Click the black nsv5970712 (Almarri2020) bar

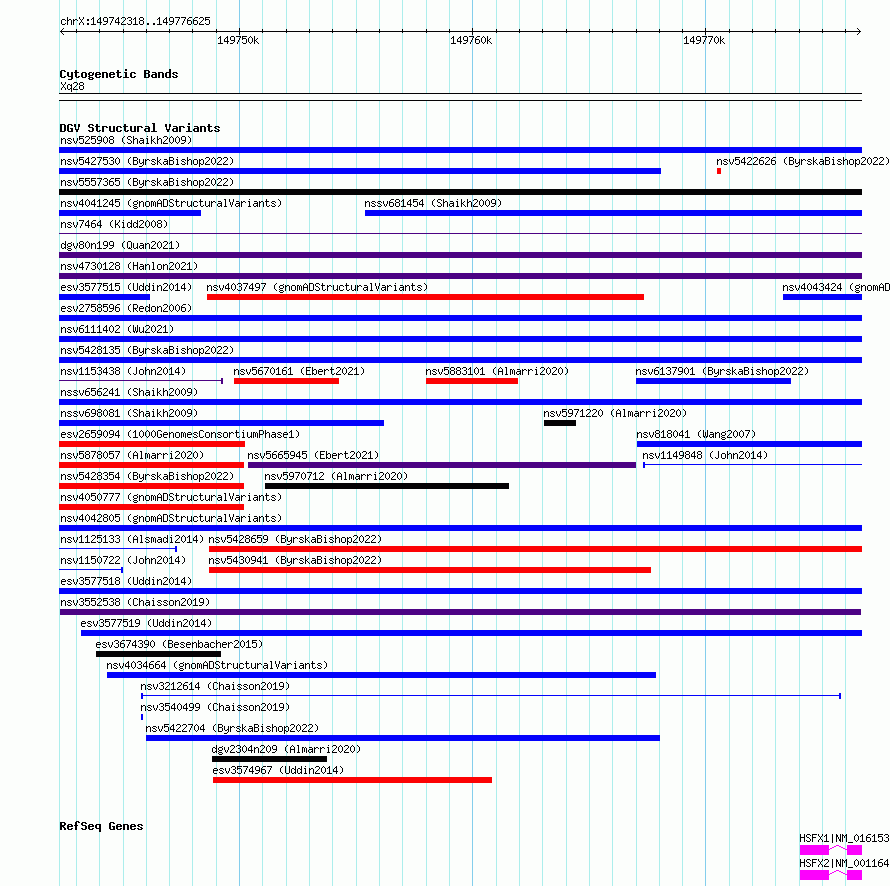pyautogui.click(x=387, y=486)
